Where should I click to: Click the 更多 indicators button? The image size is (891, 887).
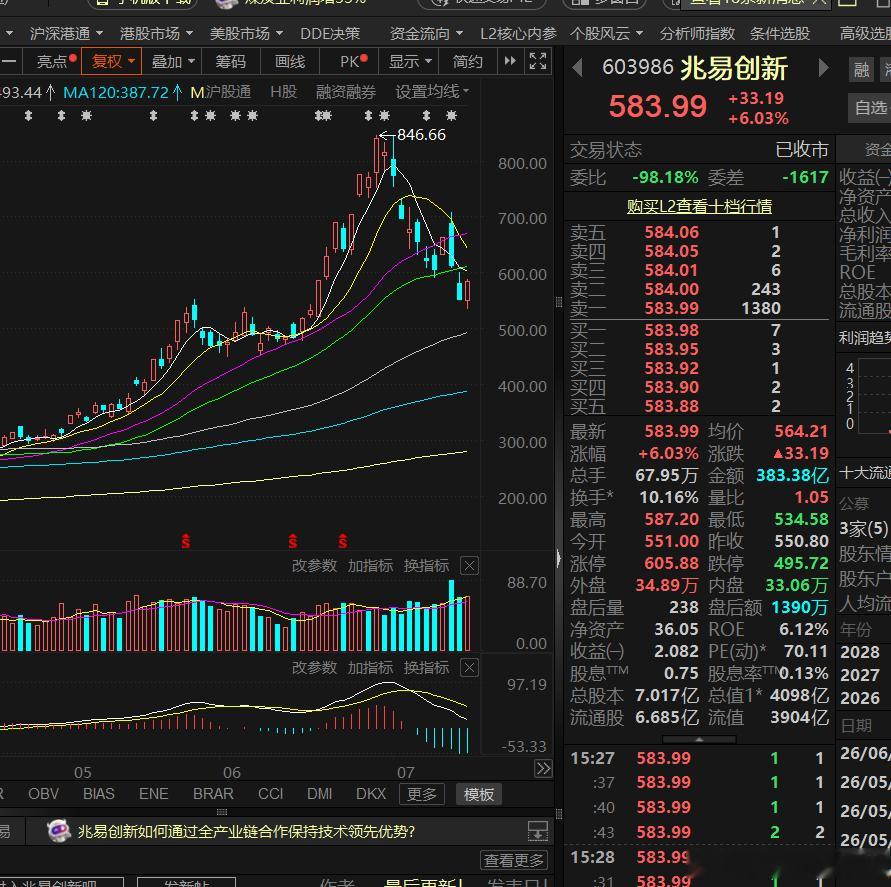point(422,794)
